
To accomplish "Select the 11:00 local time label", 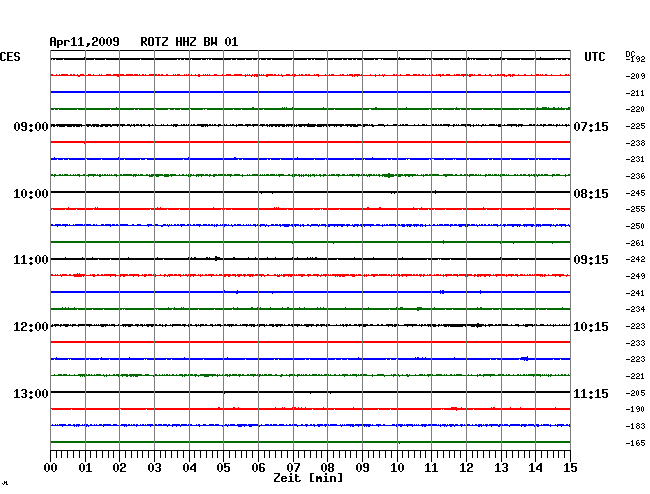I will [31, 260].
